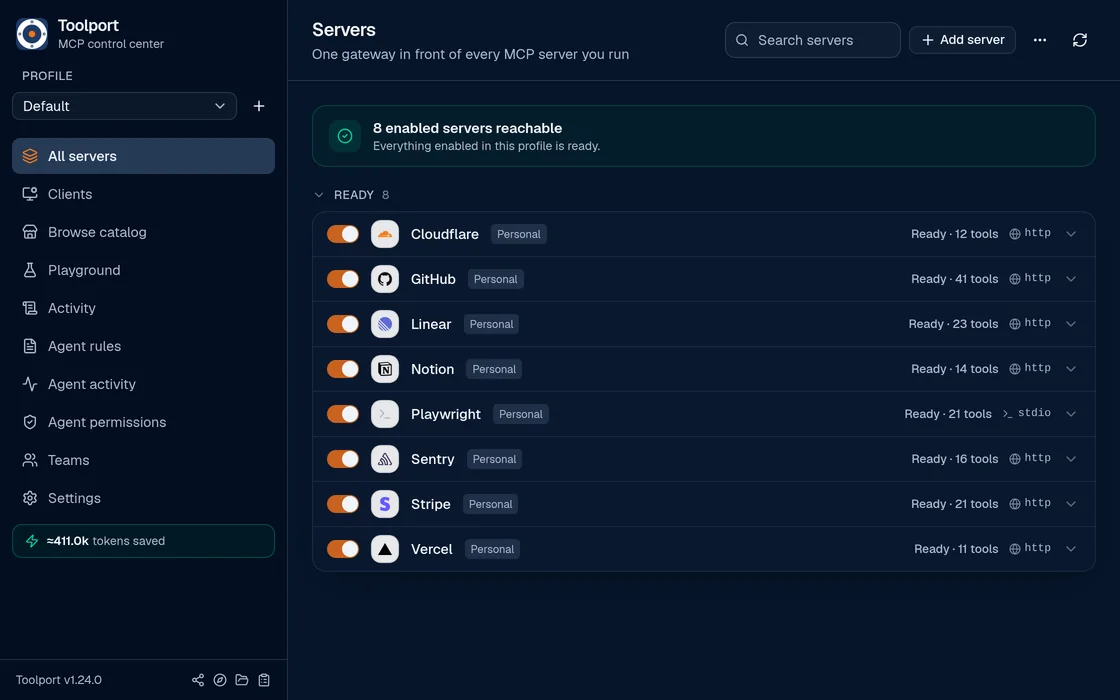Toggle the Playwright server off

(x=343, y=414)
